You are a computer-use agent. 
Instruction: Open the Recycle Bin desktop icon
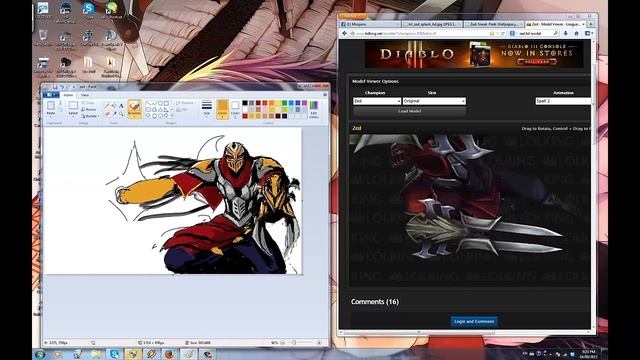43,39
